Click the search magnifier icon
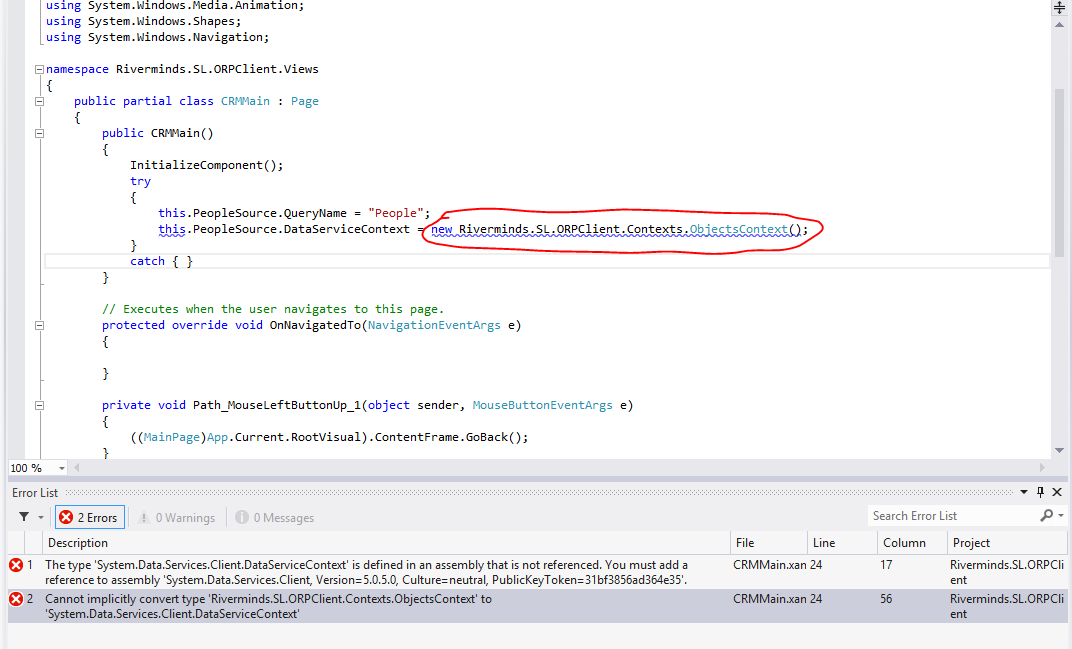Screen dimensions: 1072x649 click(x=1047, y=516)
